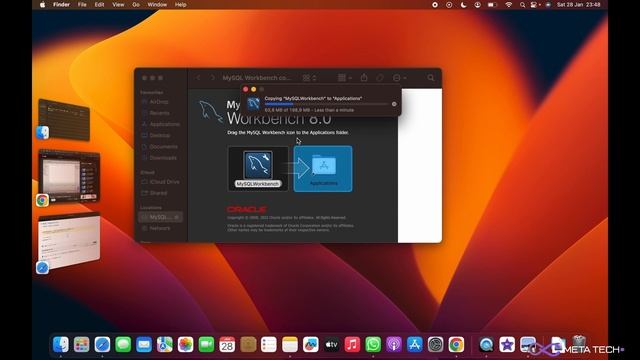Open FaceTime from the Dock
The height and width of the screenshot is (360, 640).
coord(206,344)
